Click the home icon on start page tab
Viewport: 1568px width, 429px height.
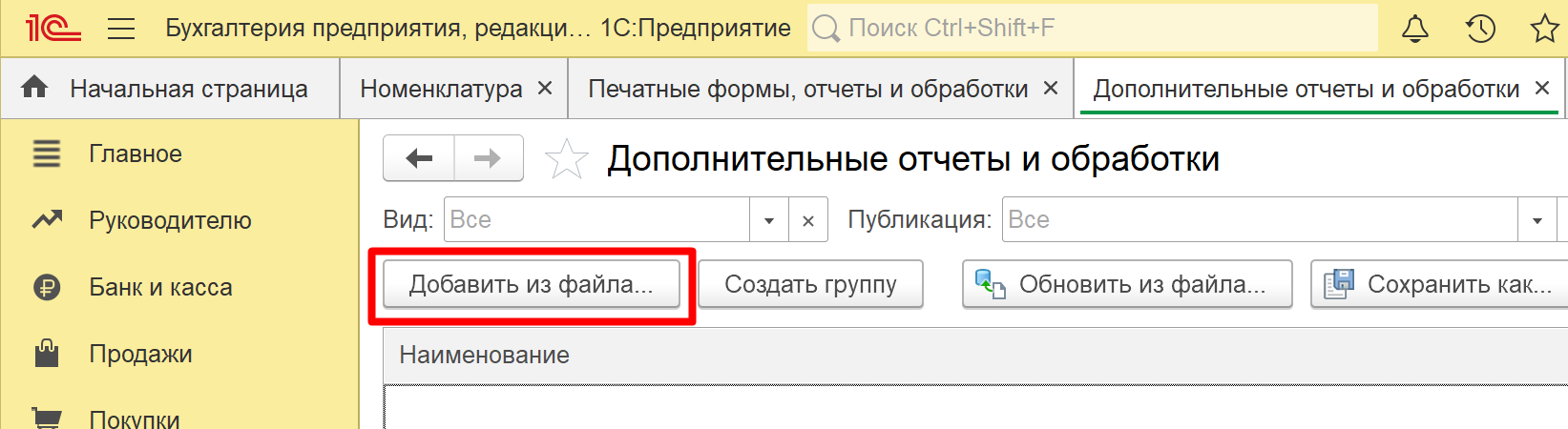(34, 88)
